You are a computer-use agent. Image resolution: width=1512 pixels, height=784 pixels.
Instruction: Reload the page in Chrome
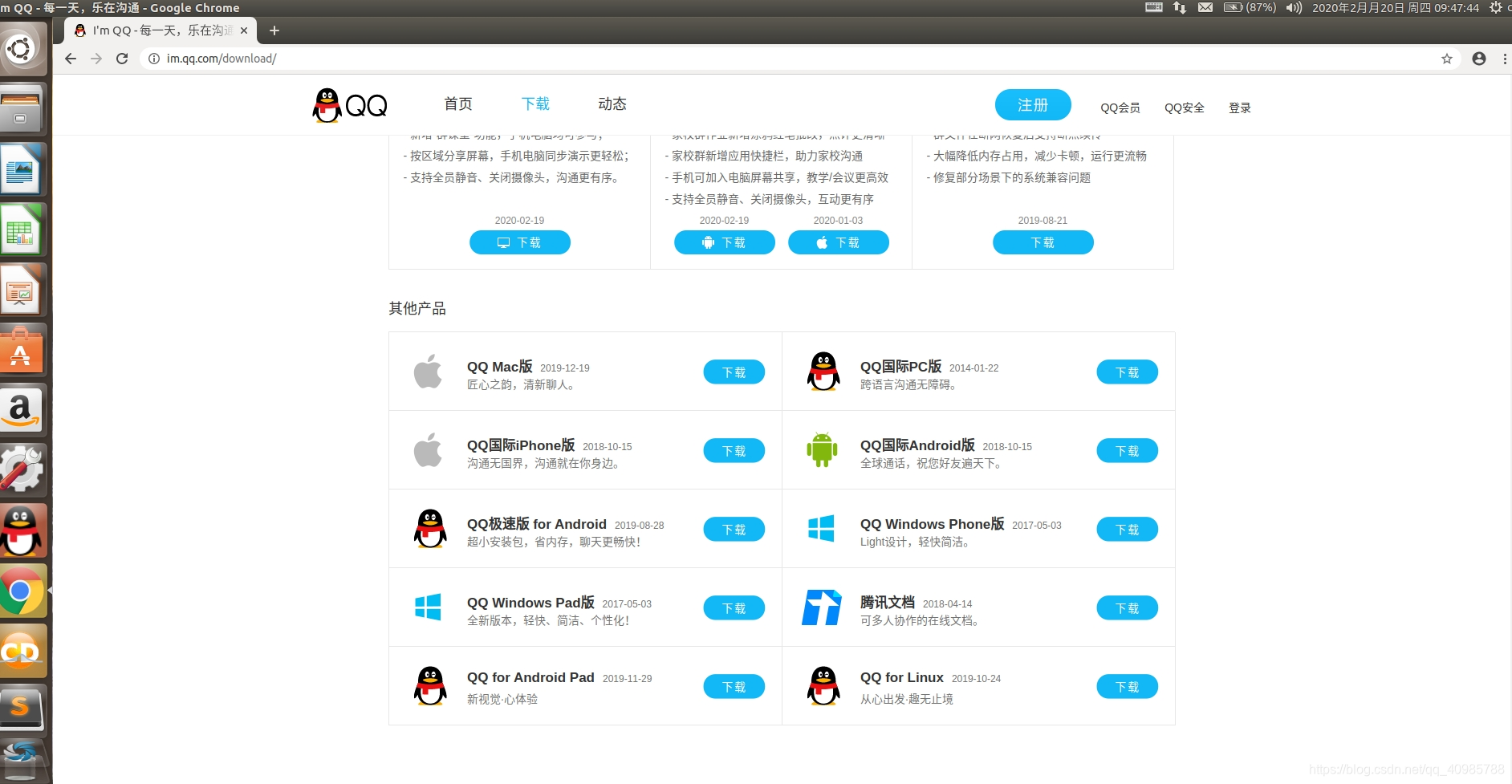(x=122, y=59)
